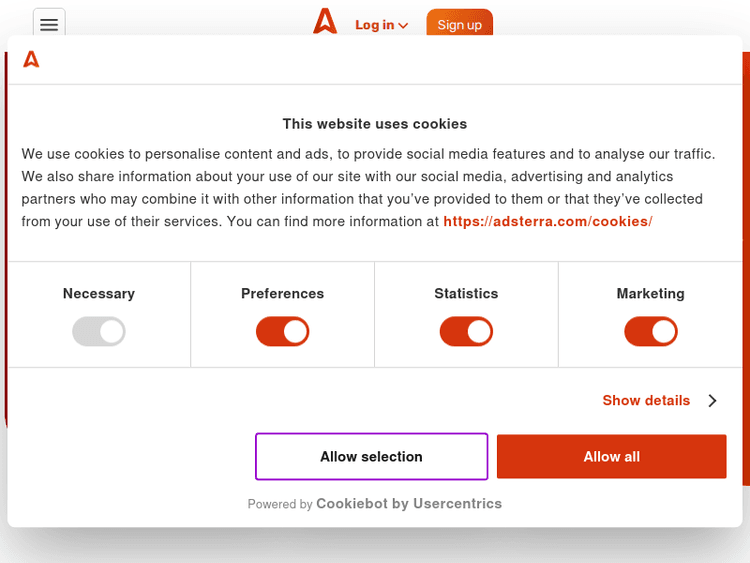The image size is (750, 563).
Task: Click the Adsterra logo inside the cookie dialog
Action: [x=31, y=60]
